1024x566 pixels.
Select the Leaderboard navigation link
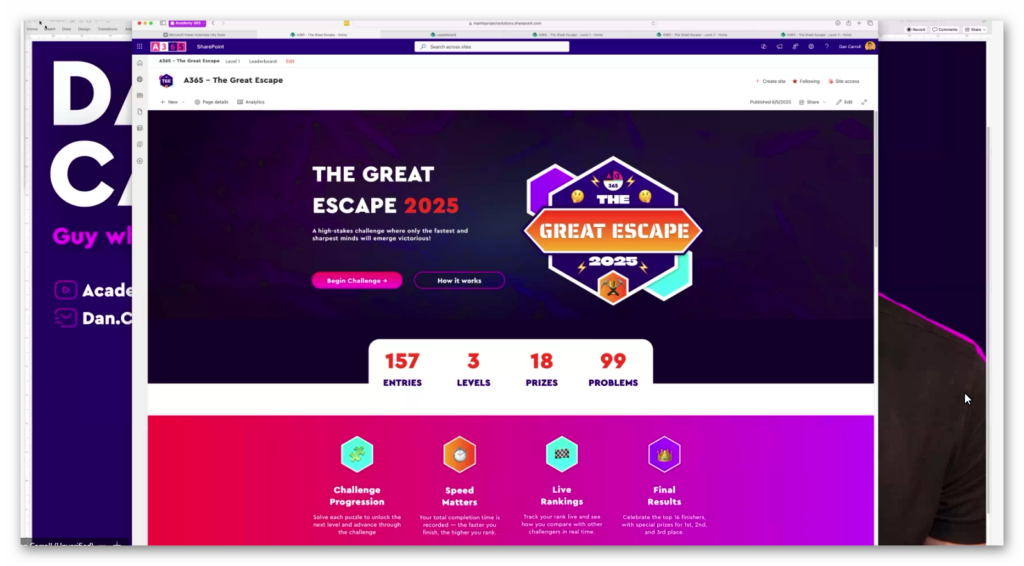coord(263,61)
